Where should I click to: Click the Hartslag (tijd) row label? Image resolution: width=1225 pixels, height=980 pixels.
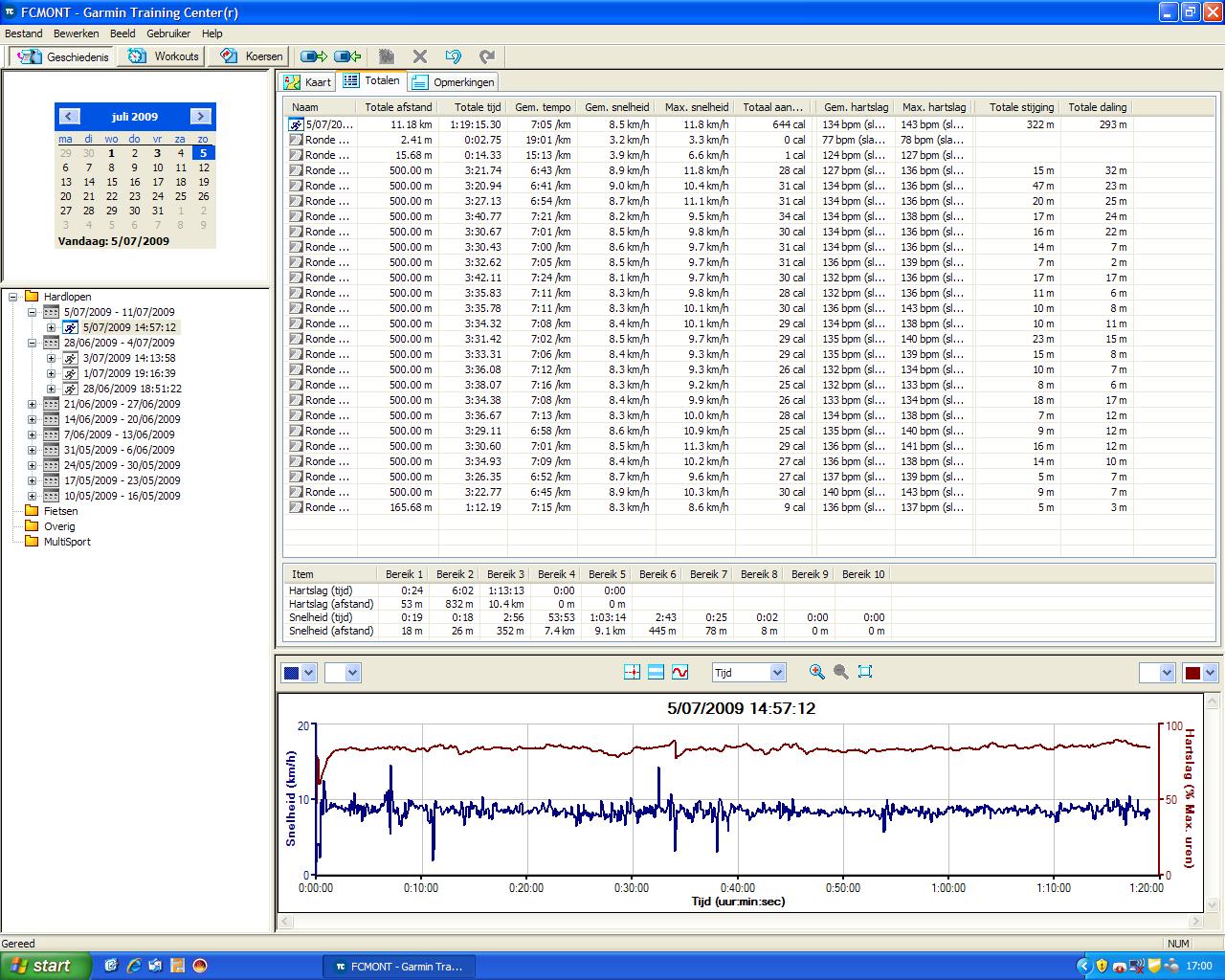tap(320, 590)
